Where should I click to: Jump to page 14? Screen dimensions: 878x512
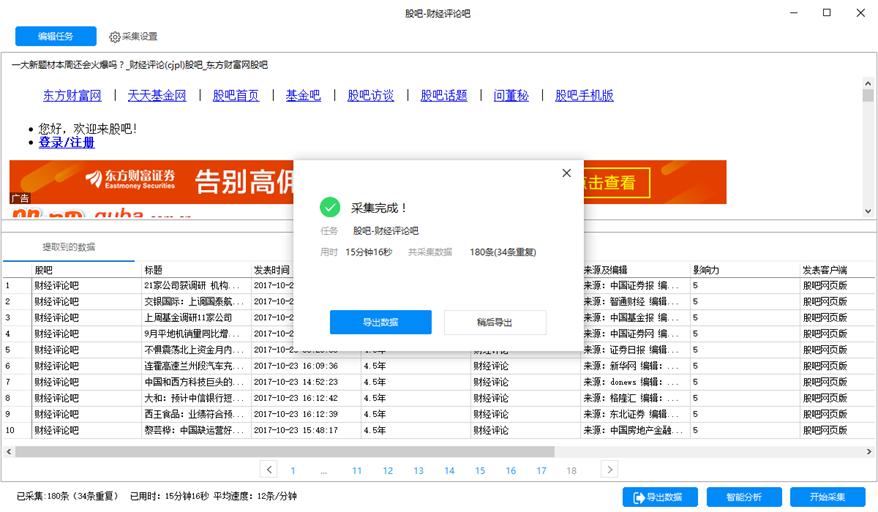(x=449, y=471)
